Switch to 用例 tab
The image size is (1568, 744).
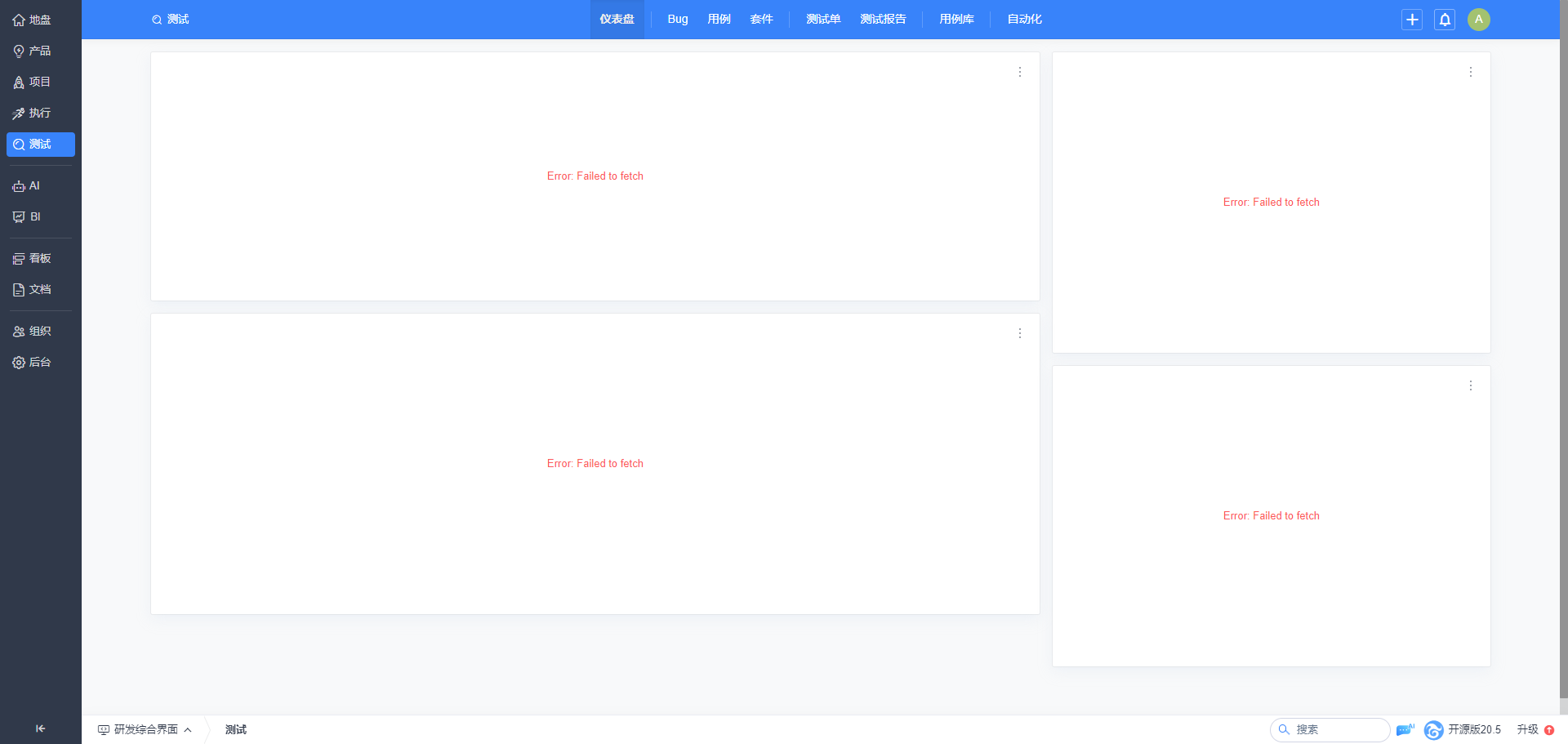[719, 20]
